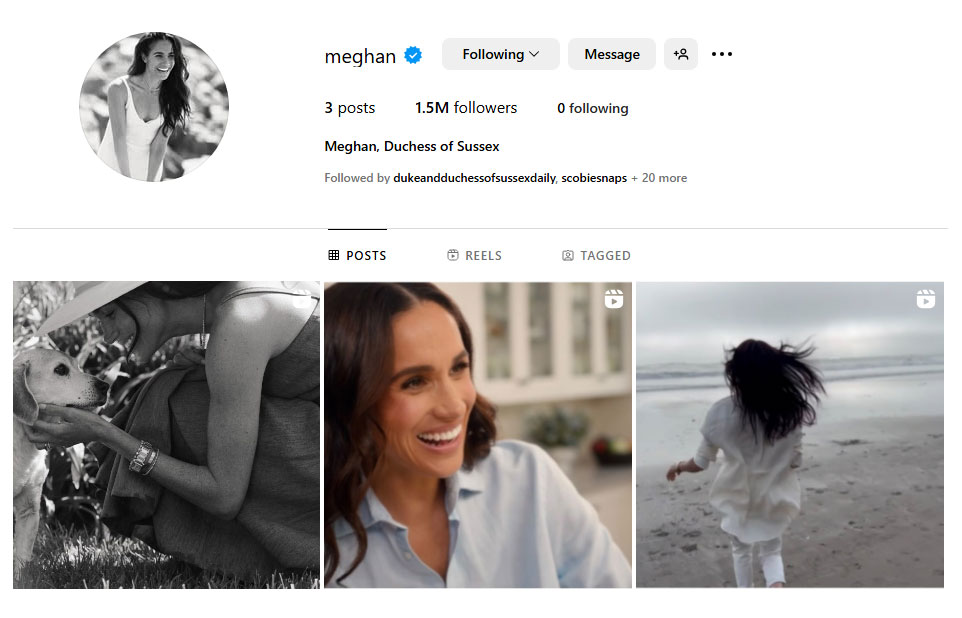Open dukeandduchessofsussexdaily follower link
This screenshot has width=962, height=618.
tap(475, 178)
